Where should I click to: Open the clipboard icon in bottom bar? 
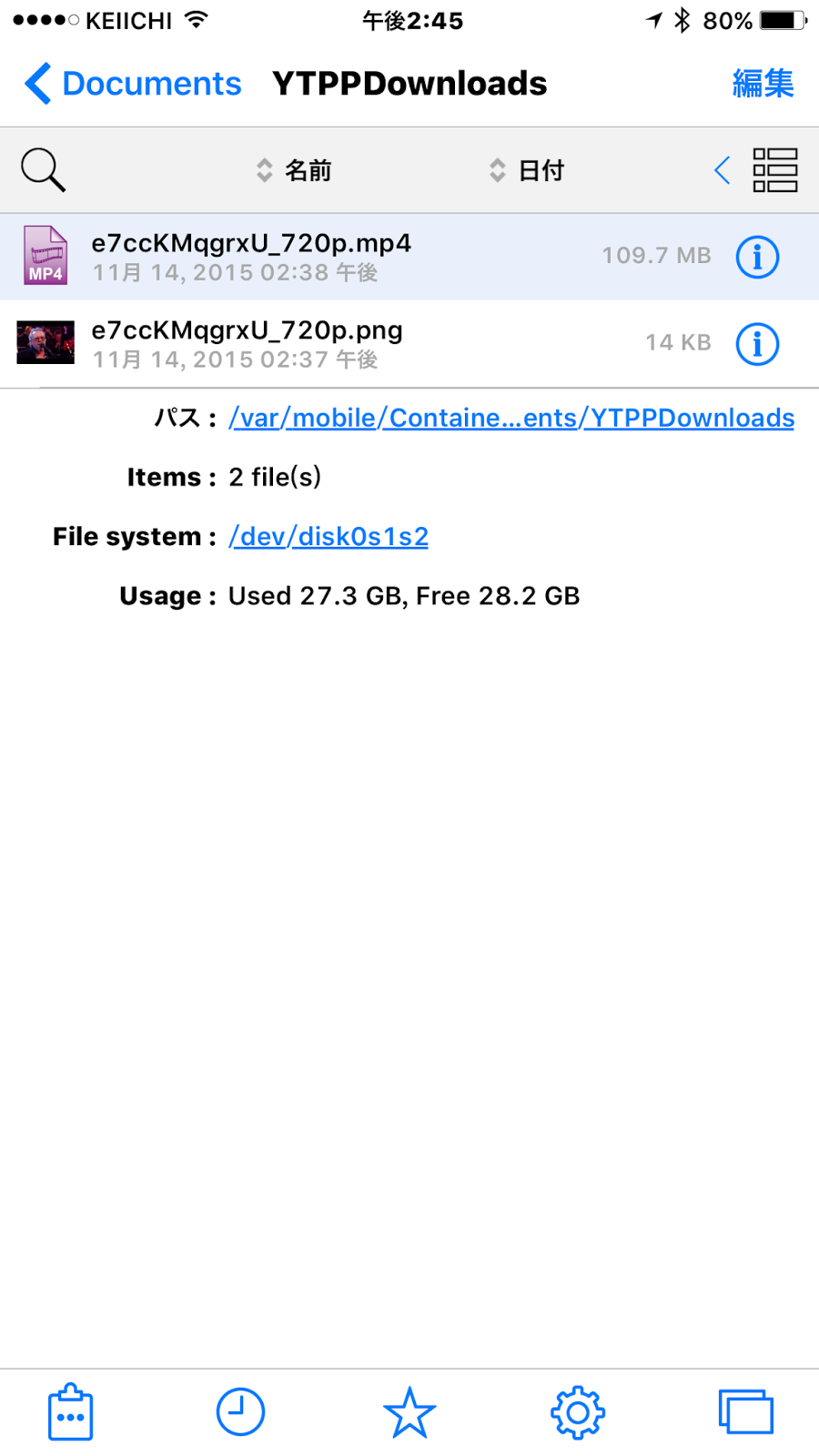pyautogui.click(x=71, y=1412)
